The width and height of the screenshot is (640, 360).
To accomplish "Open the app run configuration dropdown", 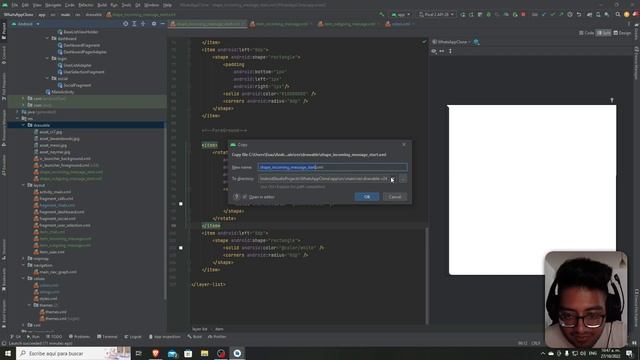I will [401, 14].
